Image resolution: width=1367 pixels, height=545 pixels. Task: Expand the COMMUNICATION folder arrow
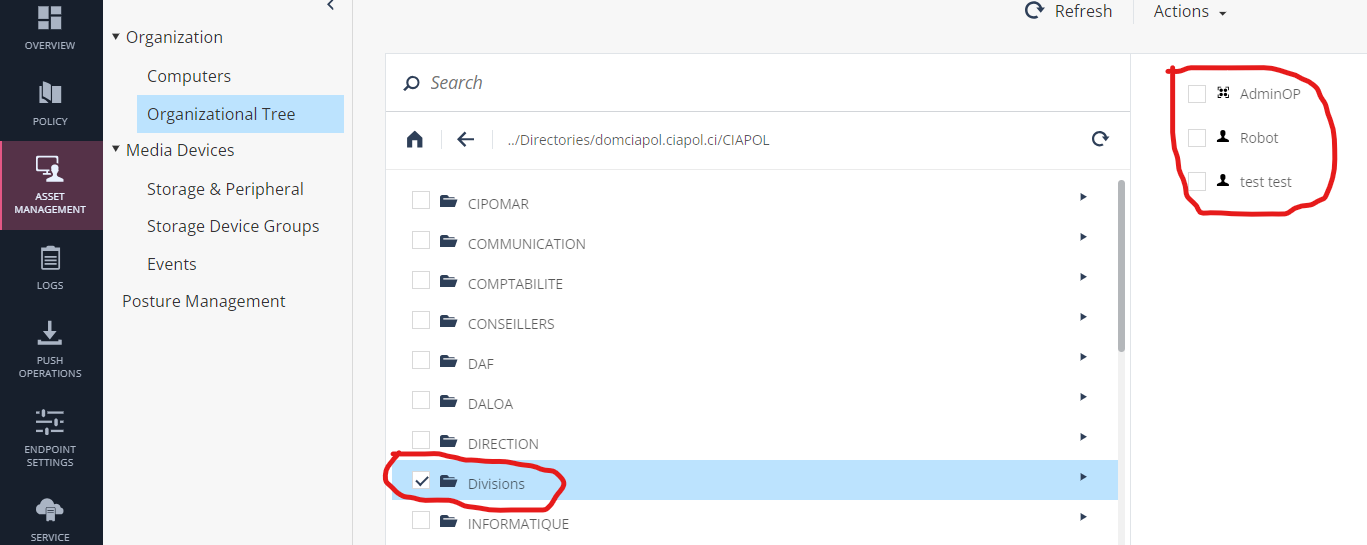click(x=1083, y=237)
